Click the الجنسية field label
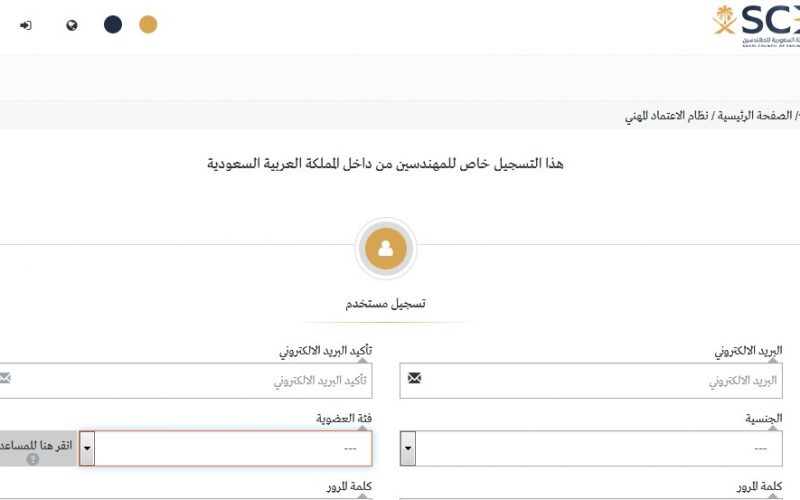The image size is (800, 500). (763, 419)
